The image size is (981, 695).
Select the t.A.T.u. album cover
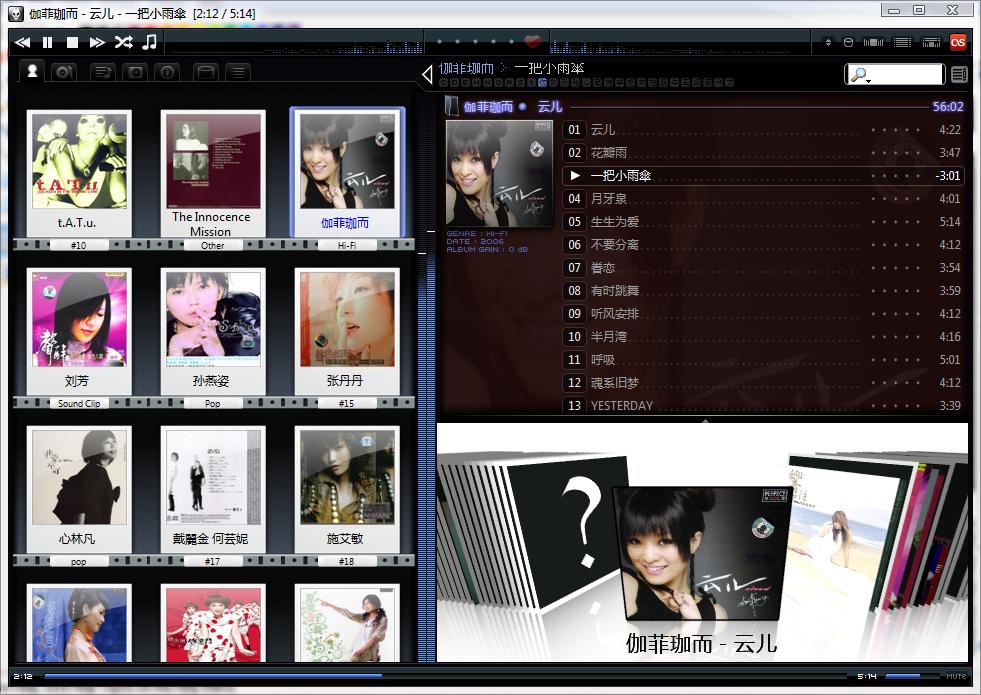(79, 161)
